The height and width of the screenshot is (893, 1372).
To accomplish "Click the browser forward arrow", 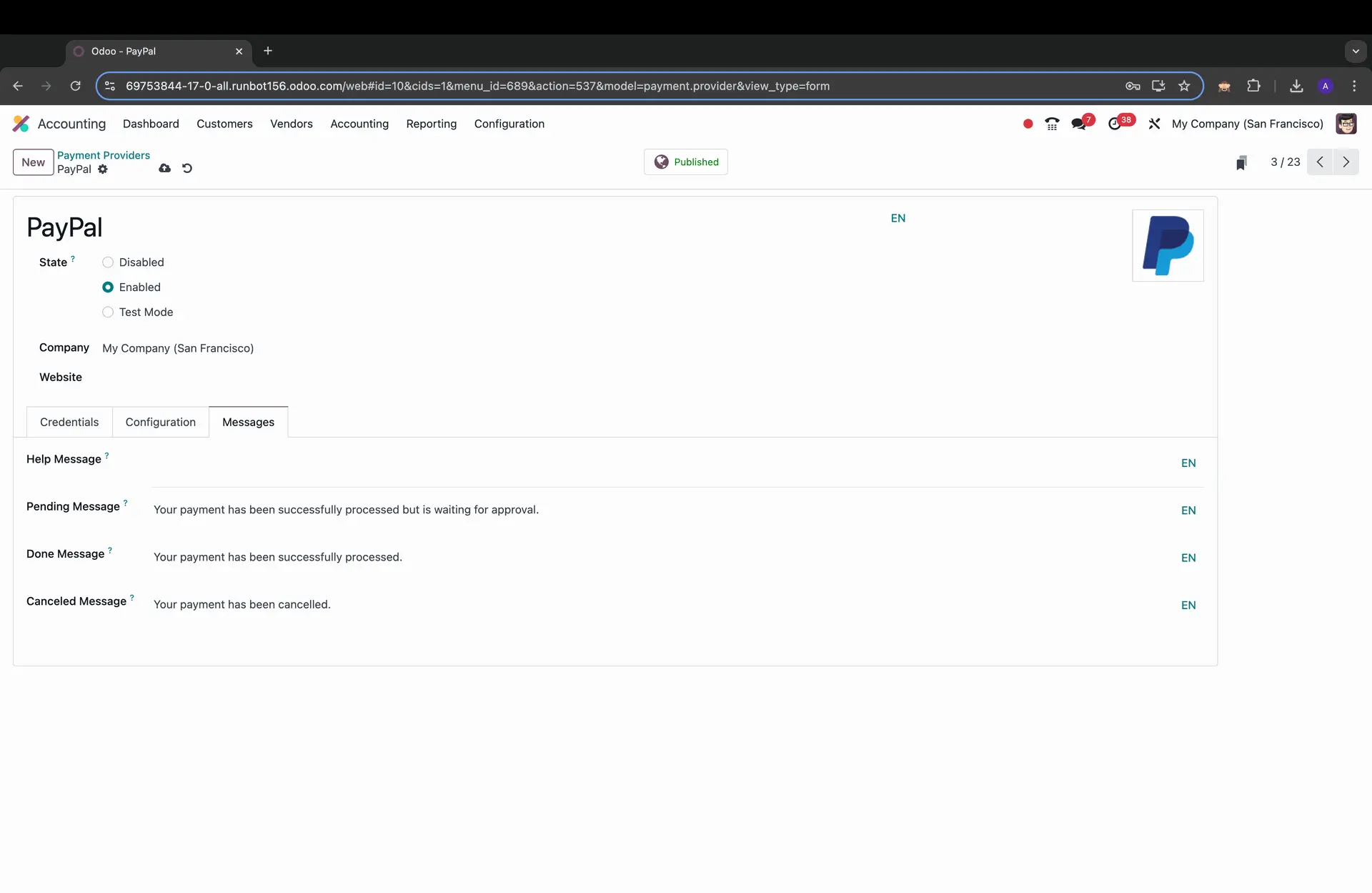I will 46,86.
